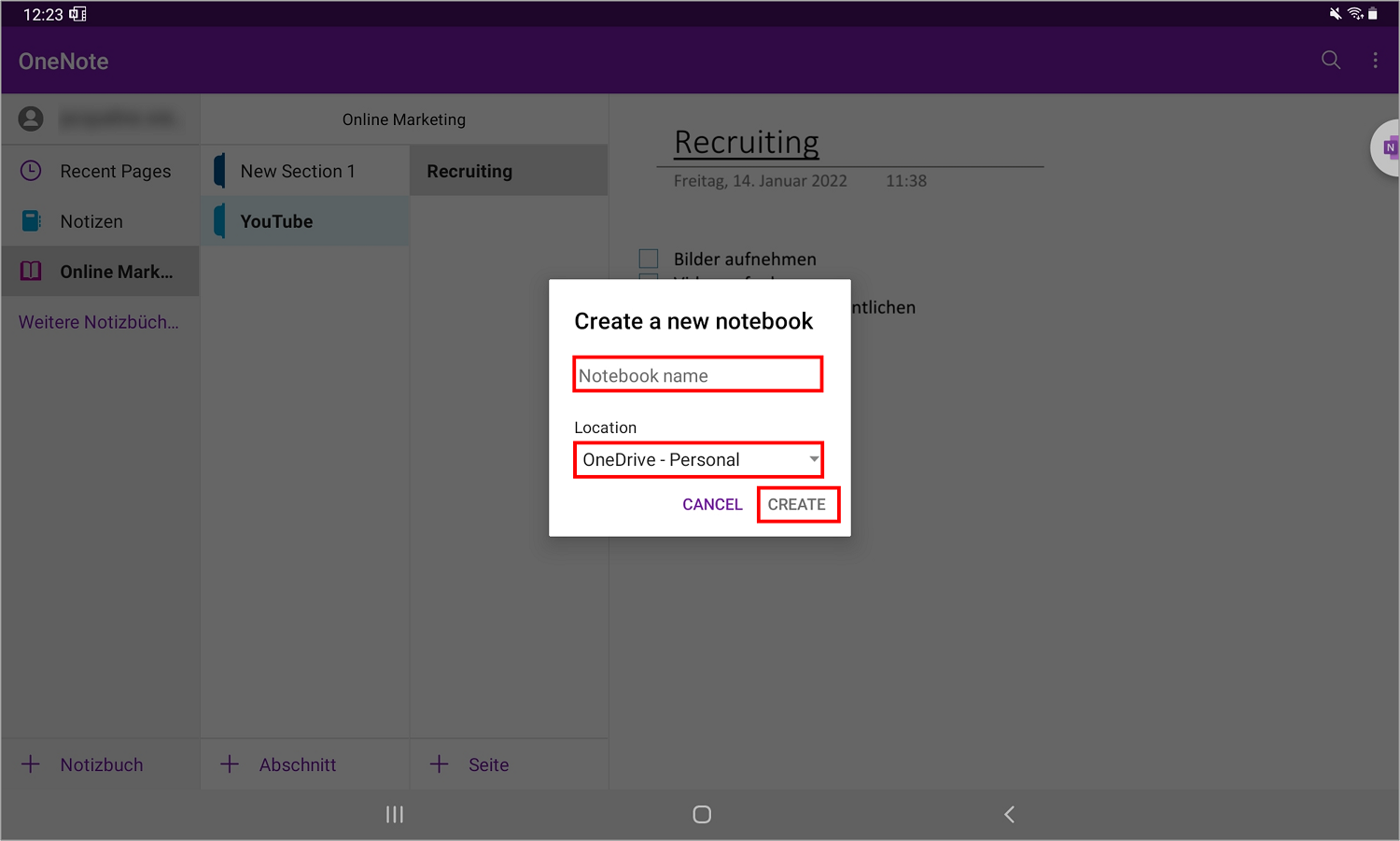Open the Recruiting page in page list
Screen dimensions: 1400x841
(x=509, y=171)
